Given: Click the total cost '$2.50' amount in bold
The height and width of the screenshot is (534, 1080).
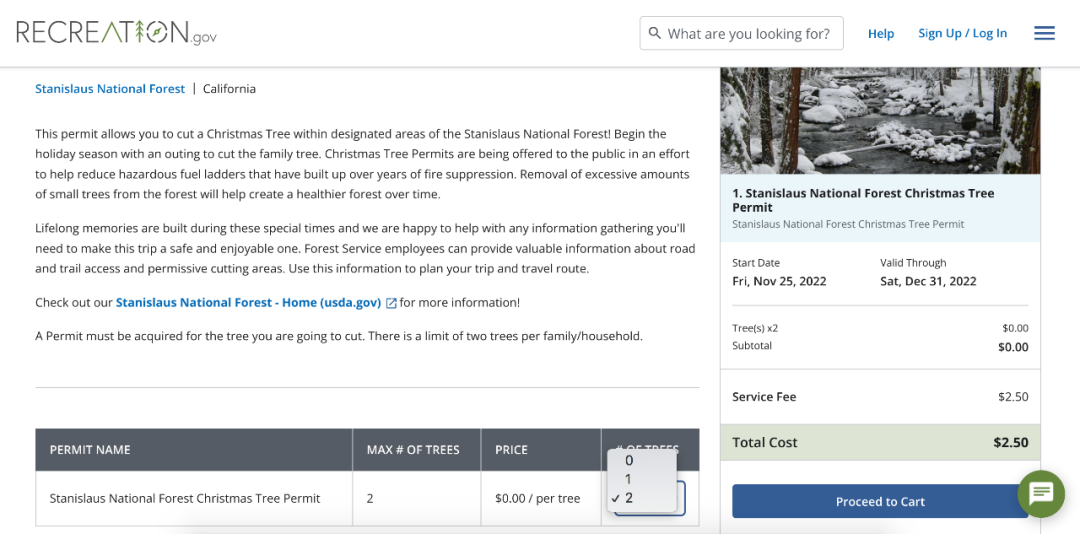Looking at the screenshot, I should (x=1011, y=442).
